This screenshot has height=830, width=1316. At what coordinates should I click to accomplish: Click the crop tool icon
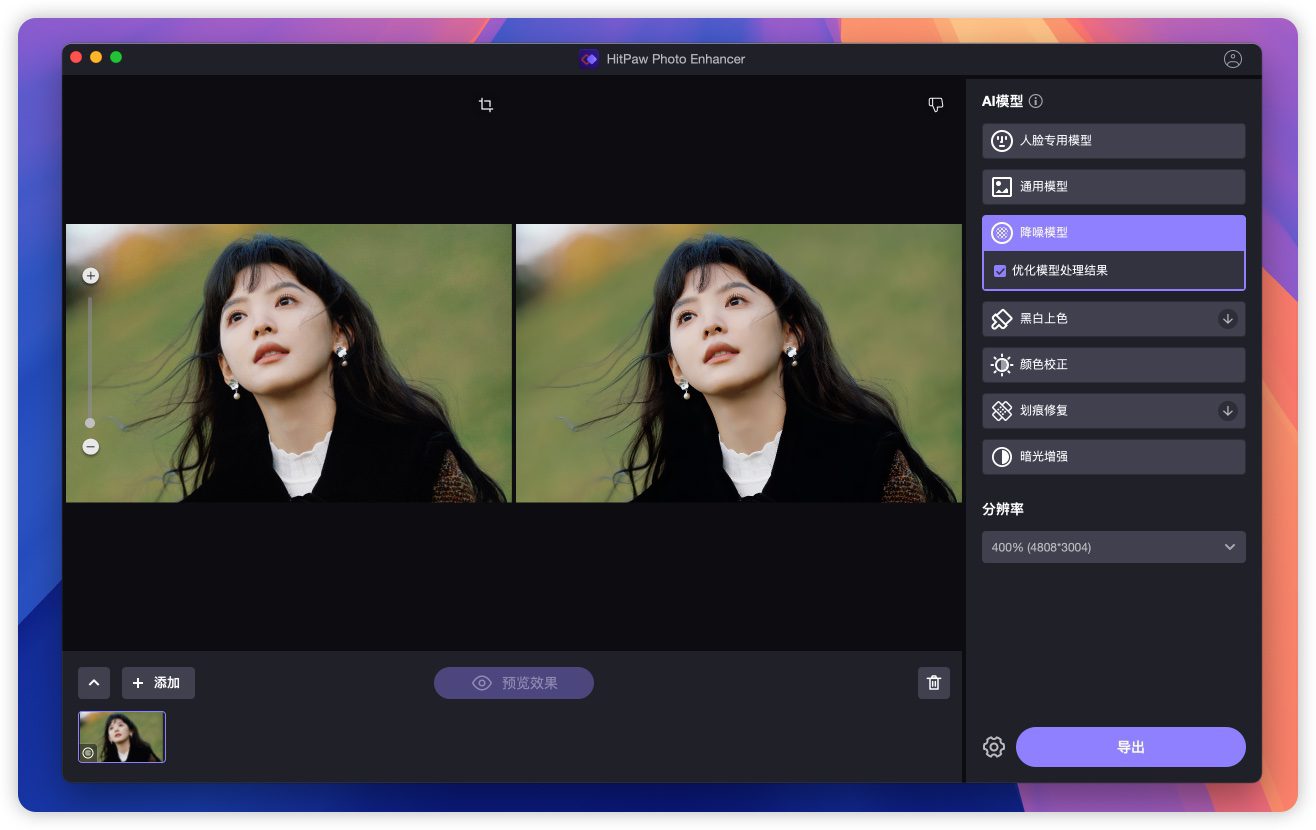point(486,105)
